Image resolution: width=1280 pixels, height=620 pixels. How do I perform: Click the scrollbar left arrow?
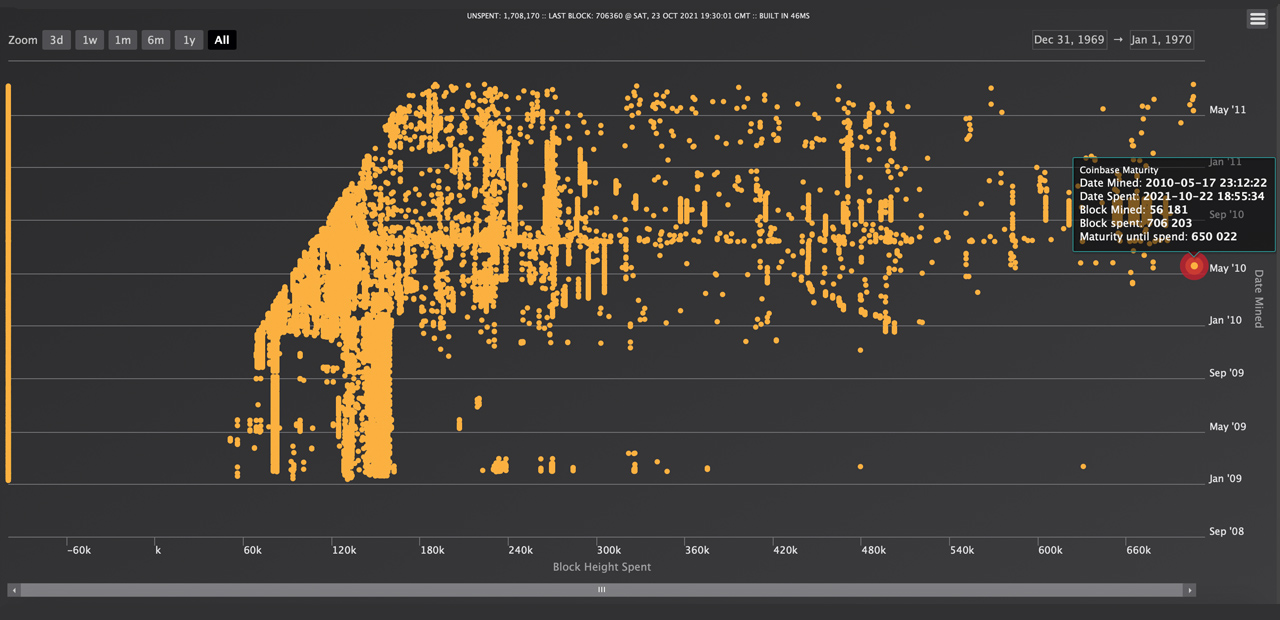(14, 590)
